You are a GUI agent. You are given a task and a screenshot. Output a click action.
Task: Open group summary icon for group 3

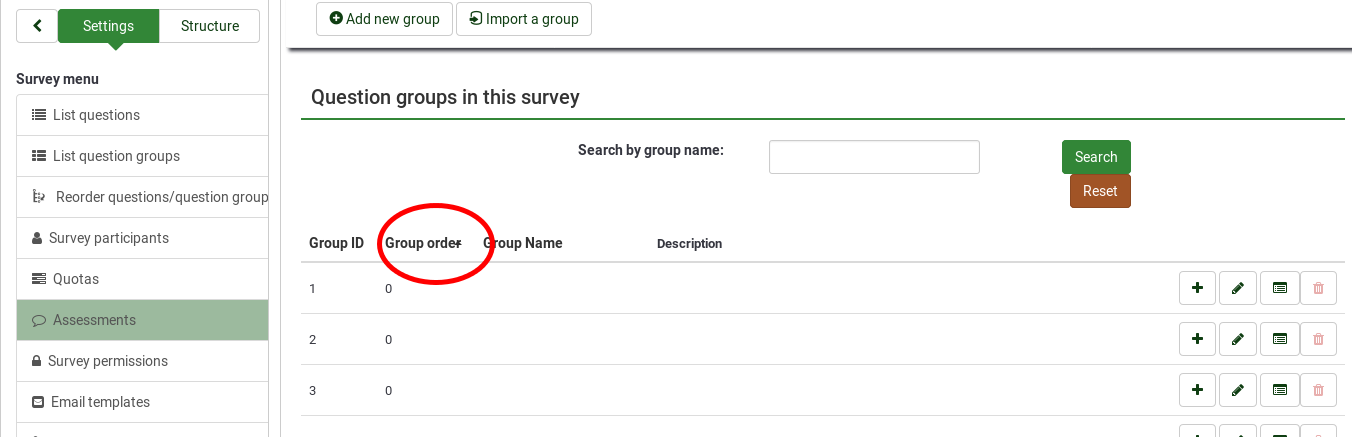click(x=1279, y=390)
